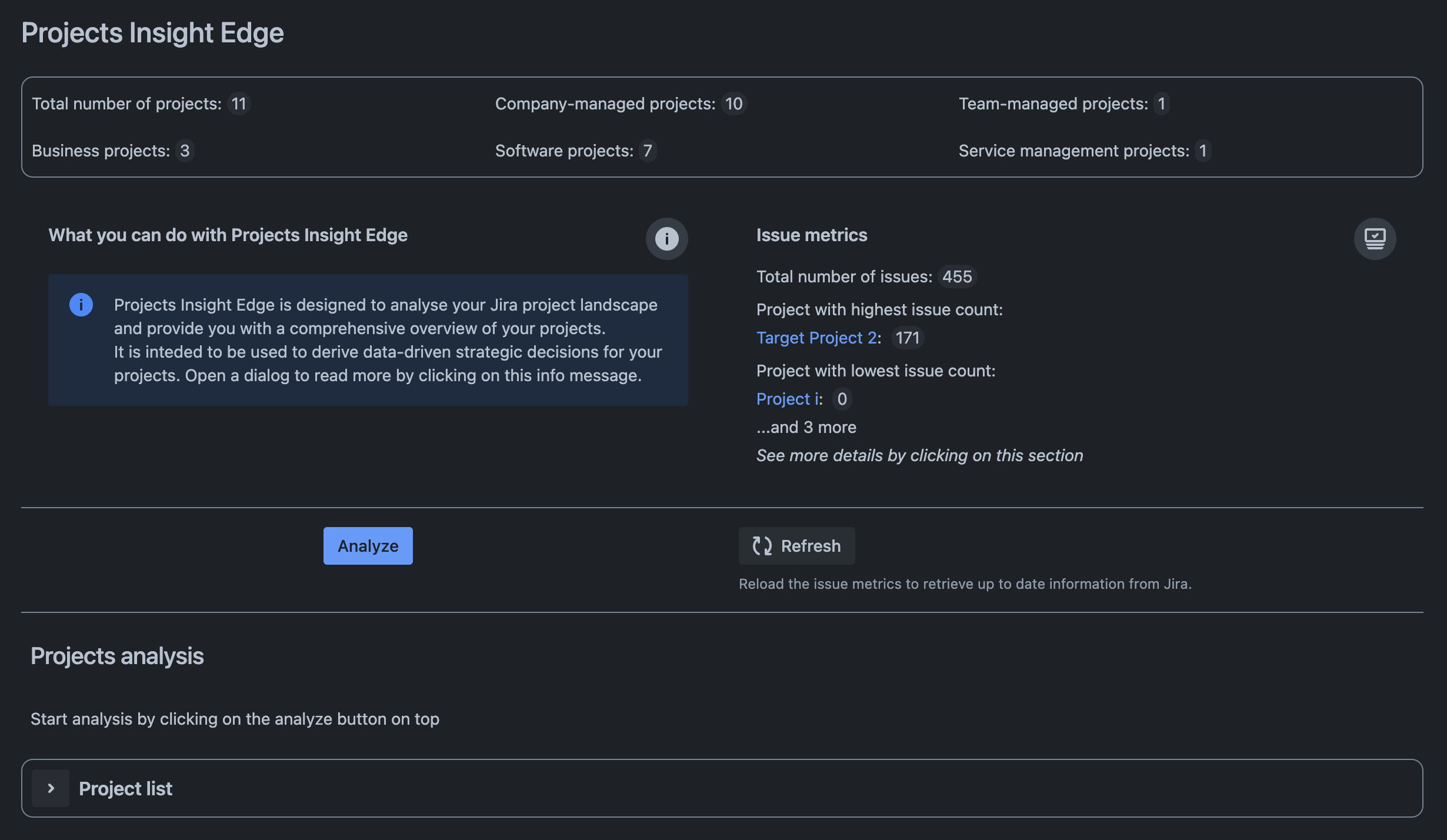Click the Project list heading
The width and height of the screenshot is (1447, 840).
(x=125, y=788)
